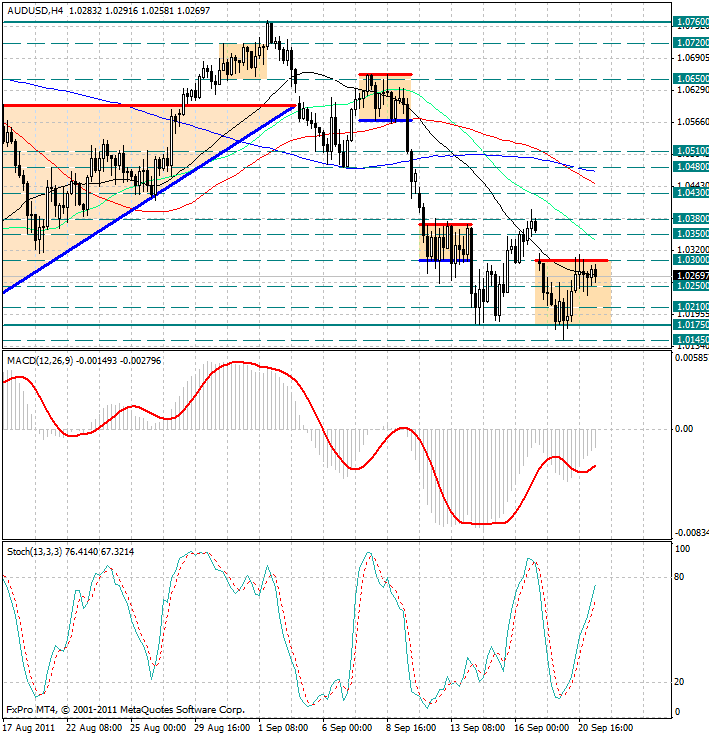Click the 1.0320 price scale value
The height and width of the screenshot is (735, 709).
tap(693, 249)
